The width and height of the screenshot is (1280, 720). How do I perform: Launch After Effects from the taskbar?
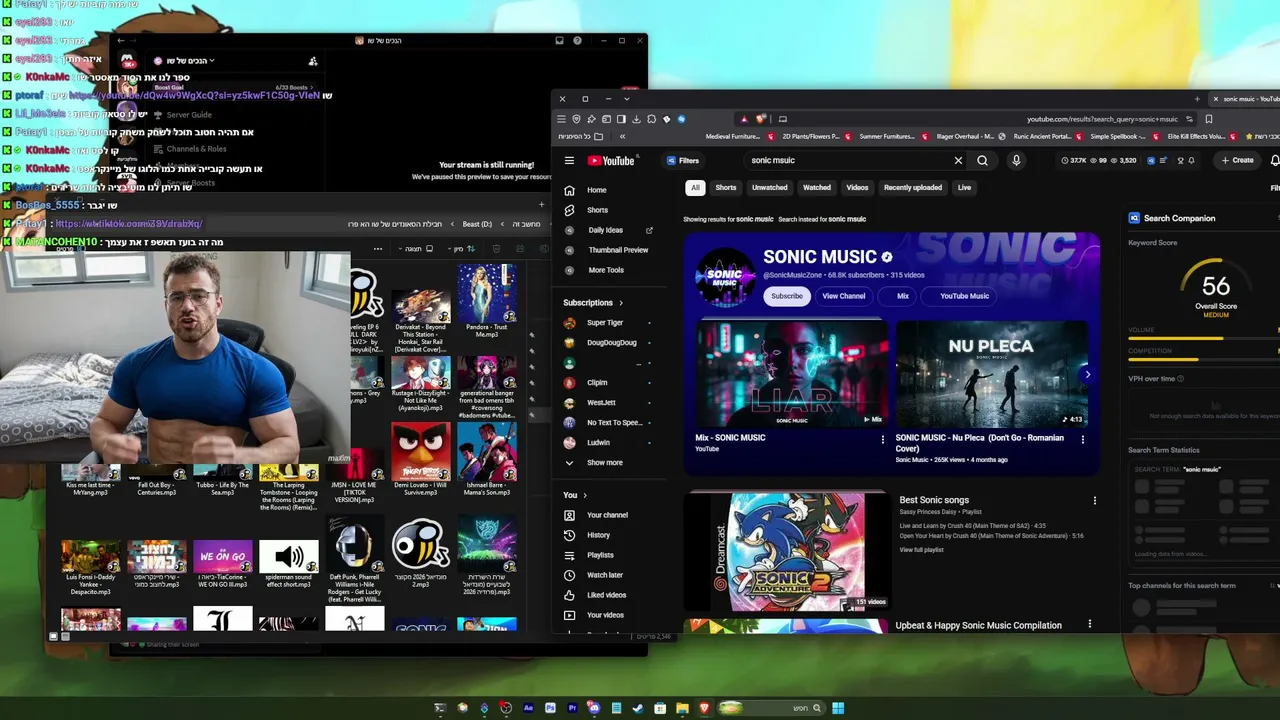click(528, 708)
